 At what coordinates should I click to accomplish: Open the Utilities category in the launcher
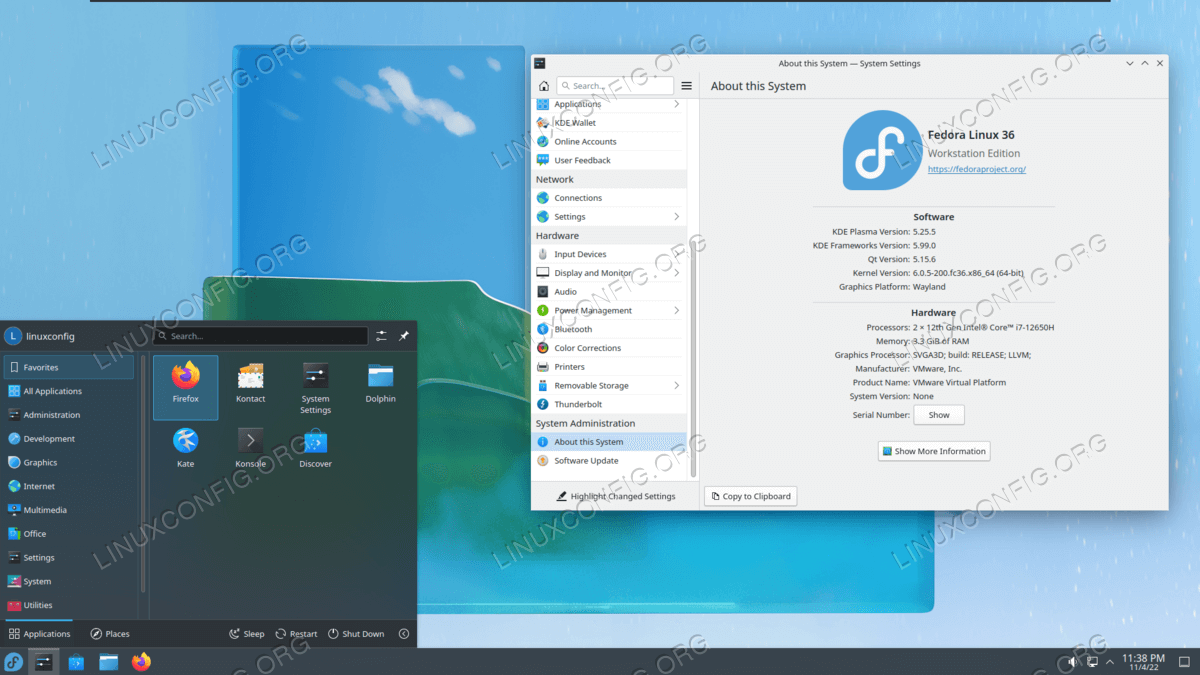(x=68, y=605)
